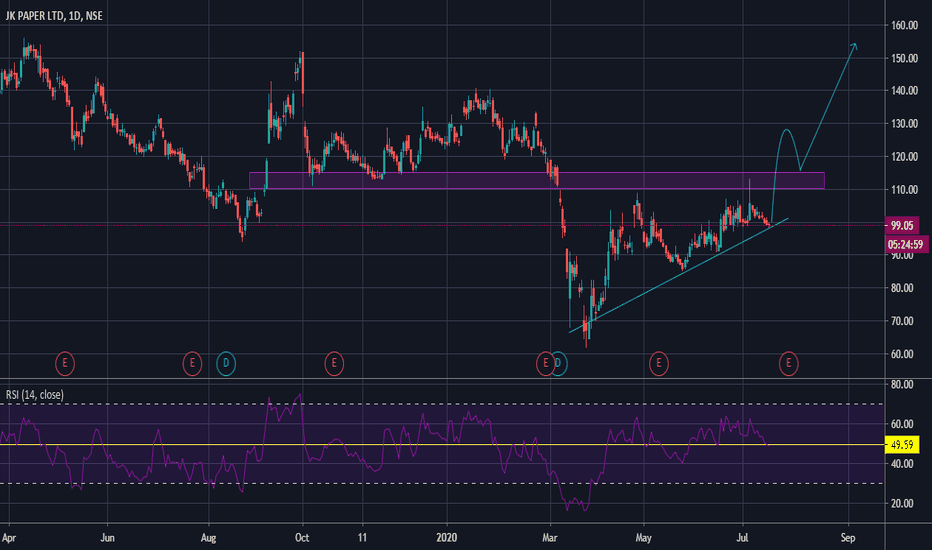Select the purple resistance zone rectangle

pyautogui.click(x=536, y=181)
